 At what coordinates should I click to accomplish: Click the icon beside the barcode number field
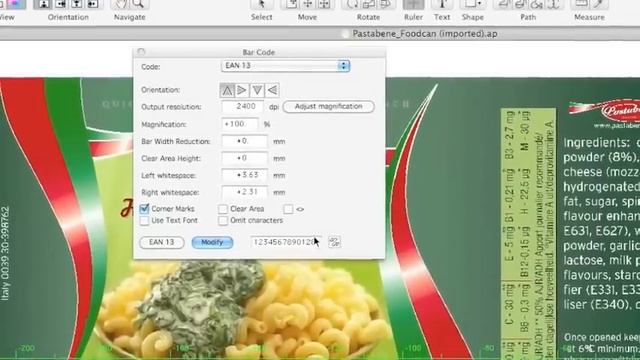pyautogui.click(x=334, y=242)
